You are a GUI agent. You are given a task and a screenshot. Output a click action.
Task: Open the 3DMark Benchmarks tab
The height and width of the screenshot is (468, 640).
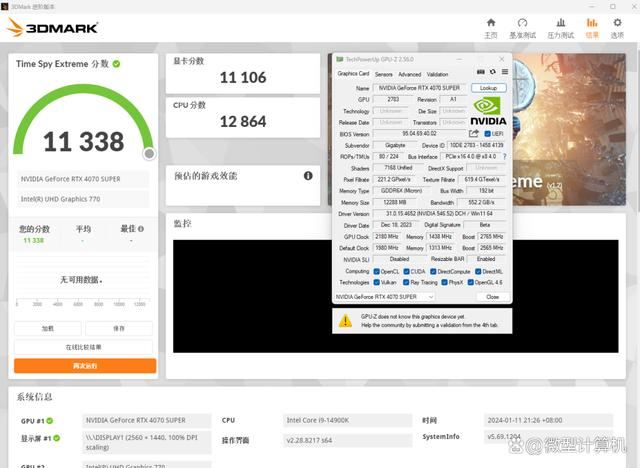coord(522,28)
